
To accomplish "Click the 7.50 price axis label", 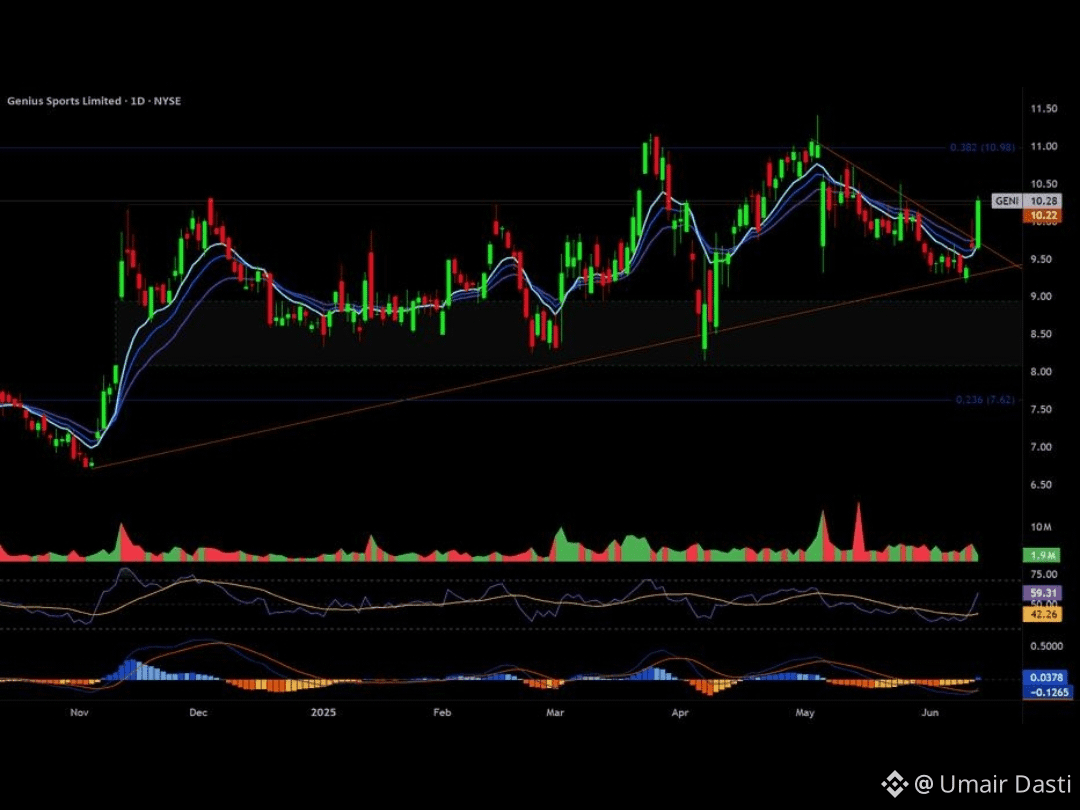I will (x=1041, y=409).
